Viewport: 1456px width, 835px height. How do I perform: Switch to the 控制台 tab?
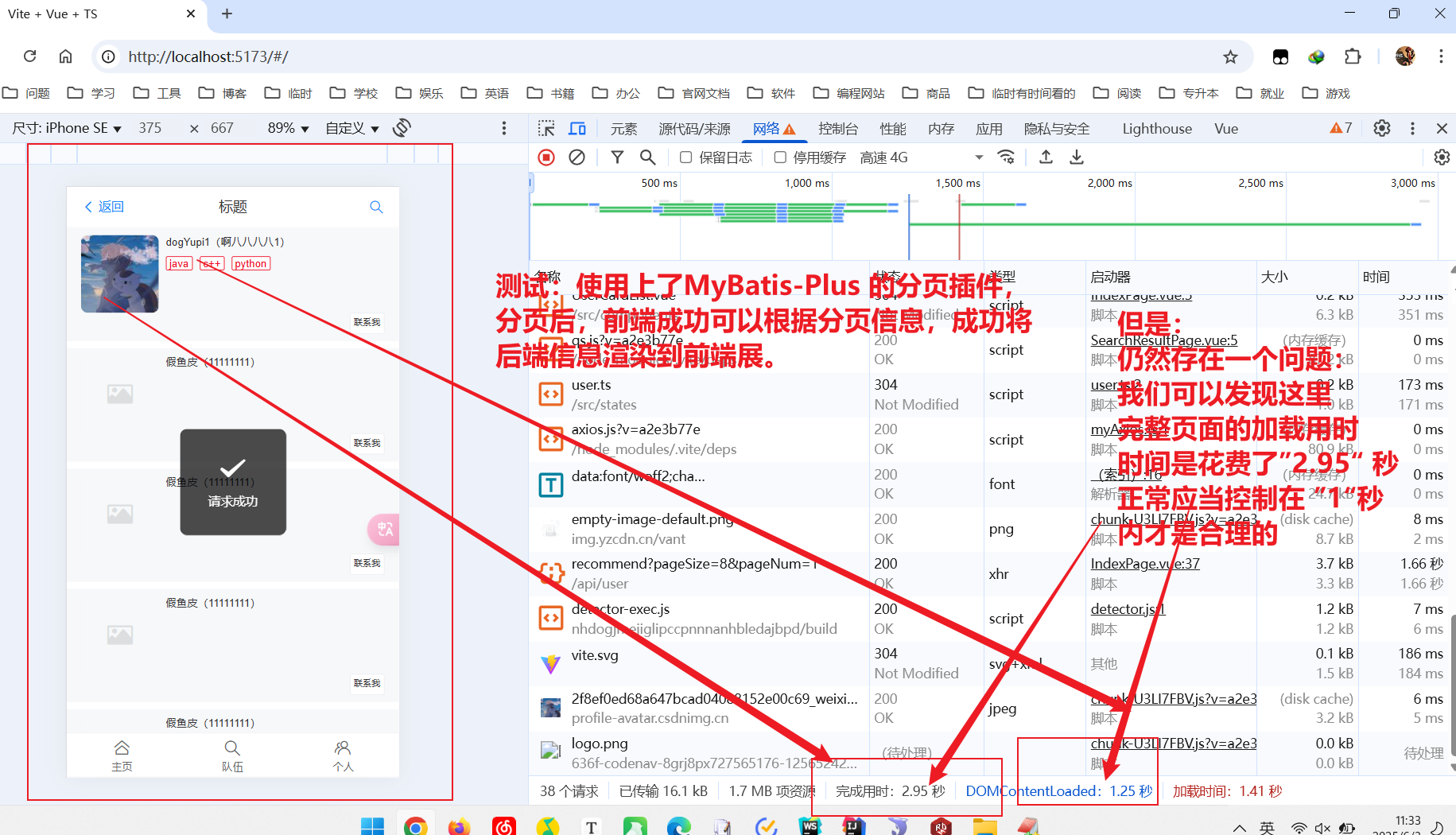(838, 129)
